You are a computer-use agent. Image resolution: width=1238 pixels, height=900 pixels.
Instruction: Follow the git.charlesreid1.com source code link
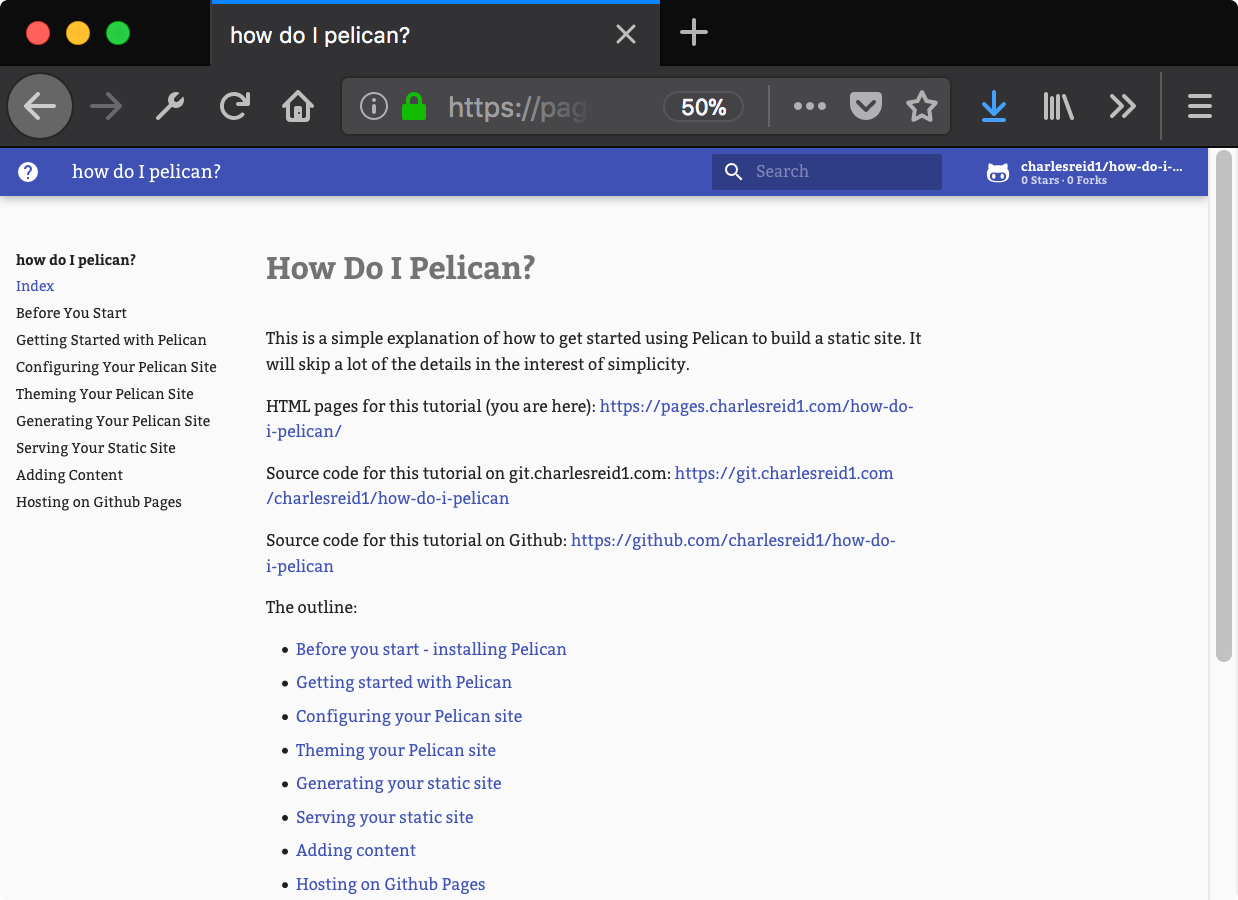[784, 473]
